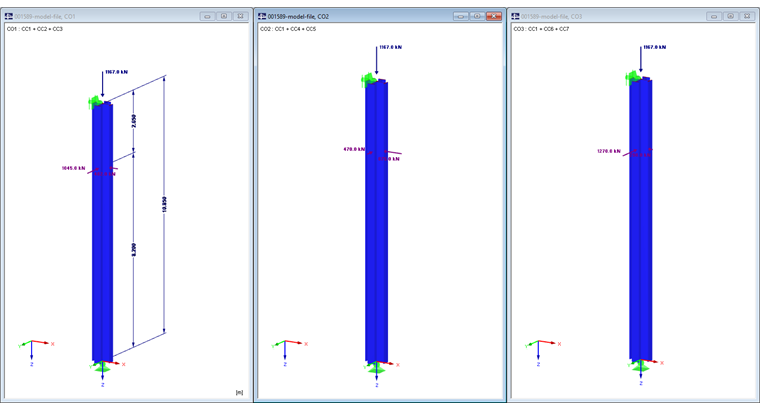760x411 pixels.
Task: Select the green top support in CO3 window
Action: pyautogui.click(x=633, y=76)
